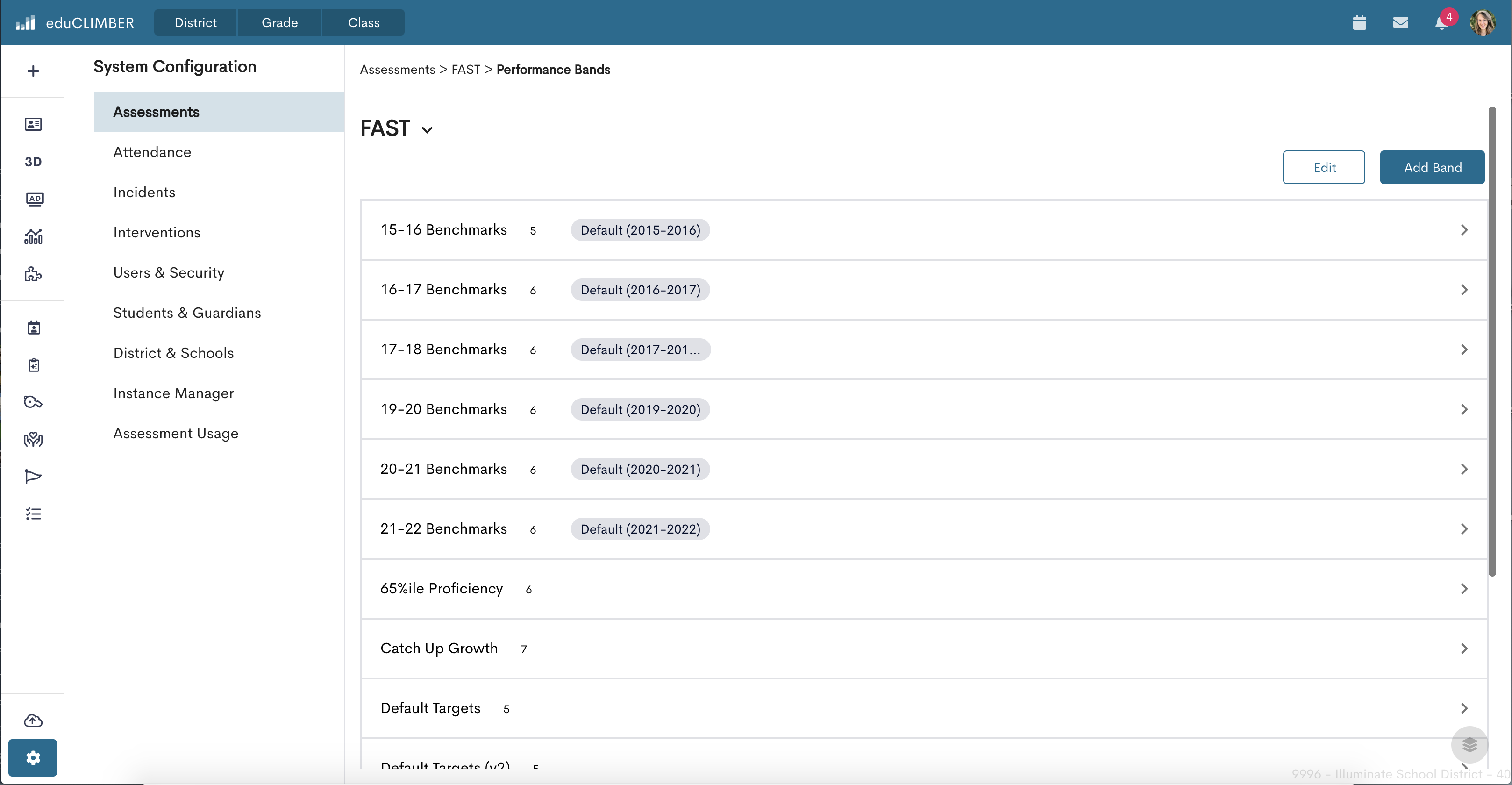
Task: Open the cloud upload sidebar icon
Action: coord(33,720)
